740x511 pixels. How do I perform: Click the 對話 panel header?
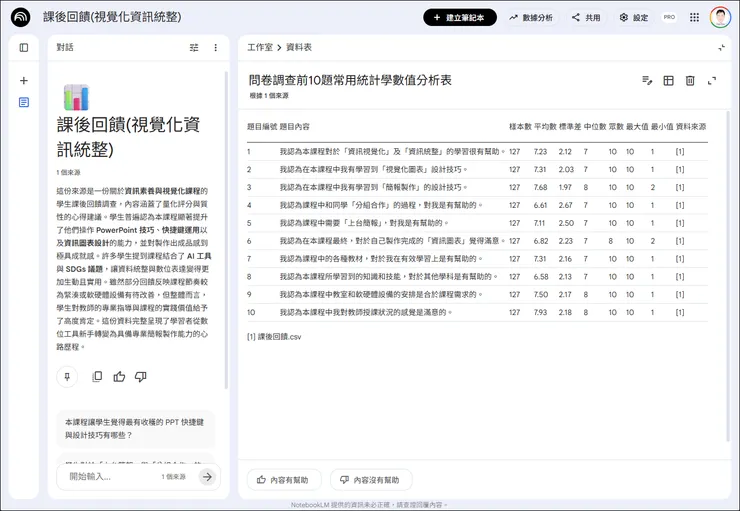(x=65, y=47)
